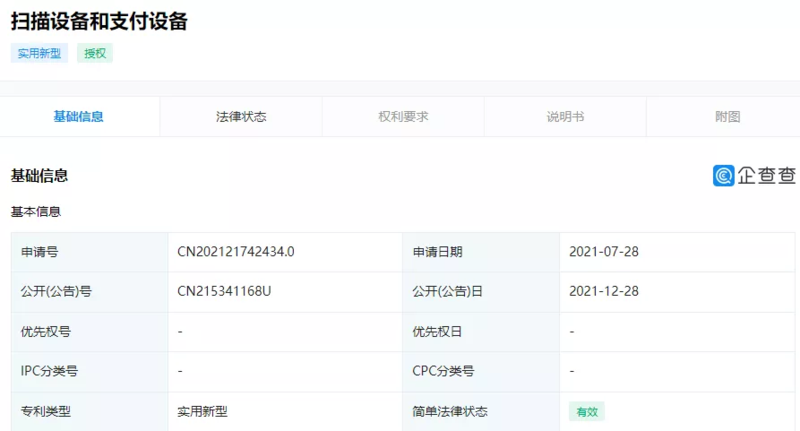
Task: Click the 有效 legal status badge
Action: click(587, 412)
